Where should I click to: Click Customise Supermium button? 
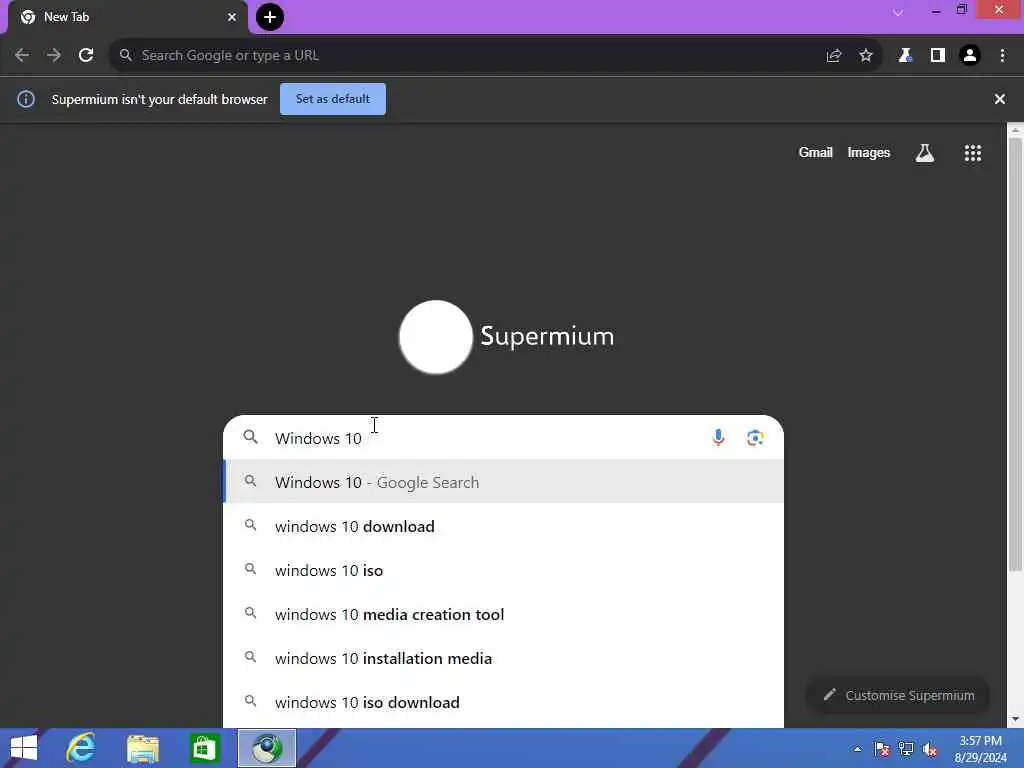(x=899, y=696)
